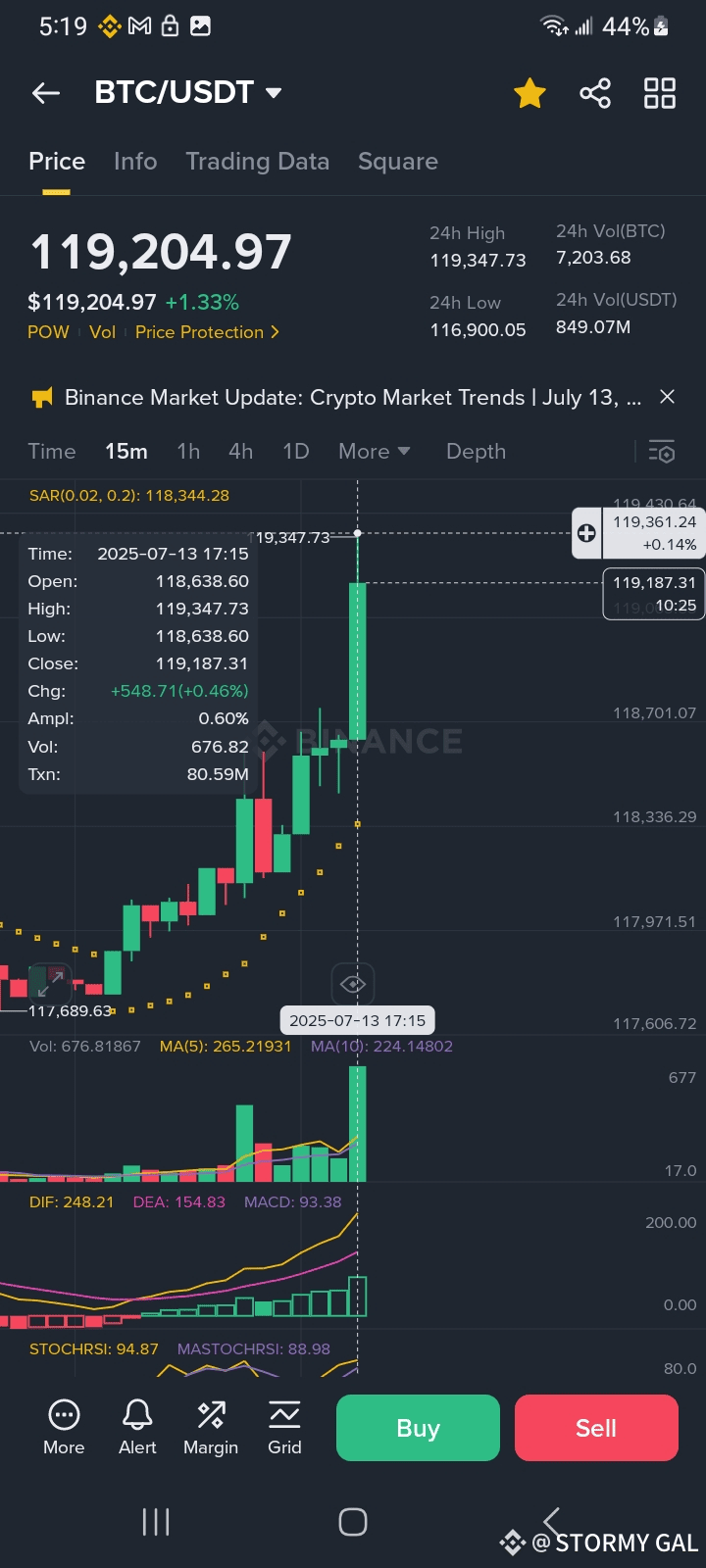Tap the back arrow icon
This screenshot has height=1568, width=706.
click(x=46, y=93)
